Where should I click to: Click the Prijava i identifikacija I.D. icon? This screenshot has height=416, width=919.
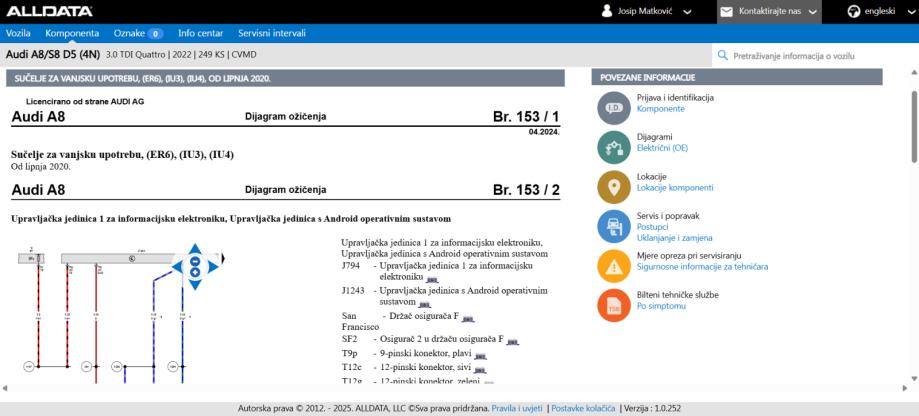(614, 108)
